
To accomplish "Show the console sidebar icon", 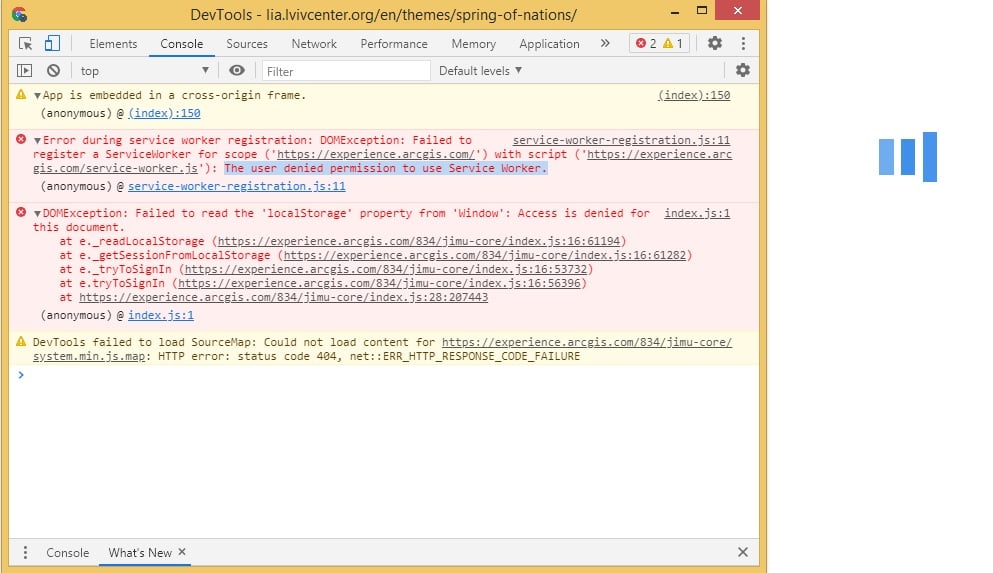I will (x=24, y=70).
